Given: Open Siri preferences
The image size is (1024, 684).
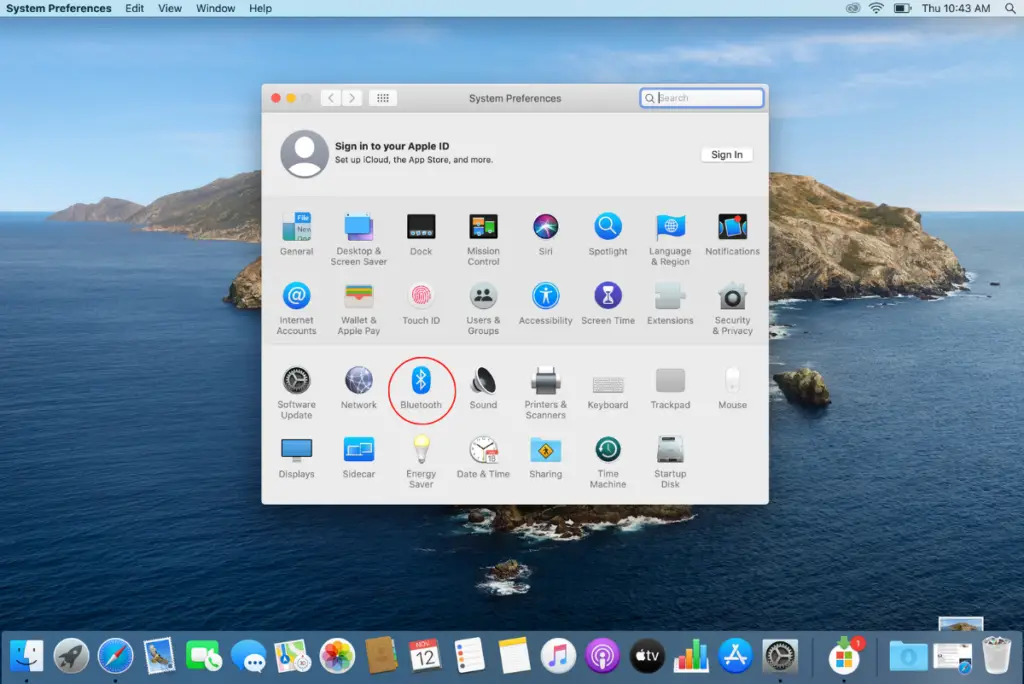Looking at the screenshot, I should 545,235.
